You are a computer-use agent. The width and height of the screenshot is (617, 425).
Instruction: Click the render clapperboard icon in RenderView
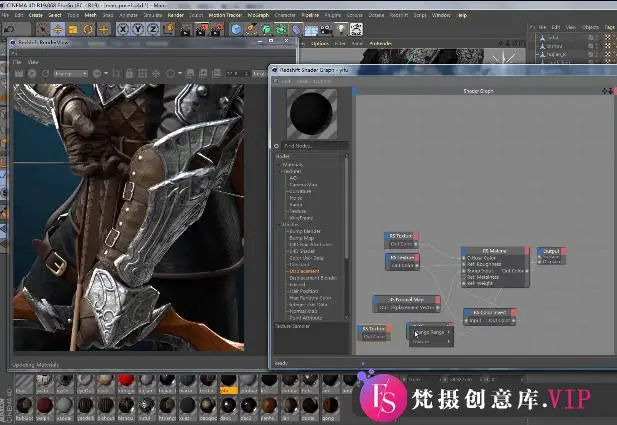[x=19, y=74]
